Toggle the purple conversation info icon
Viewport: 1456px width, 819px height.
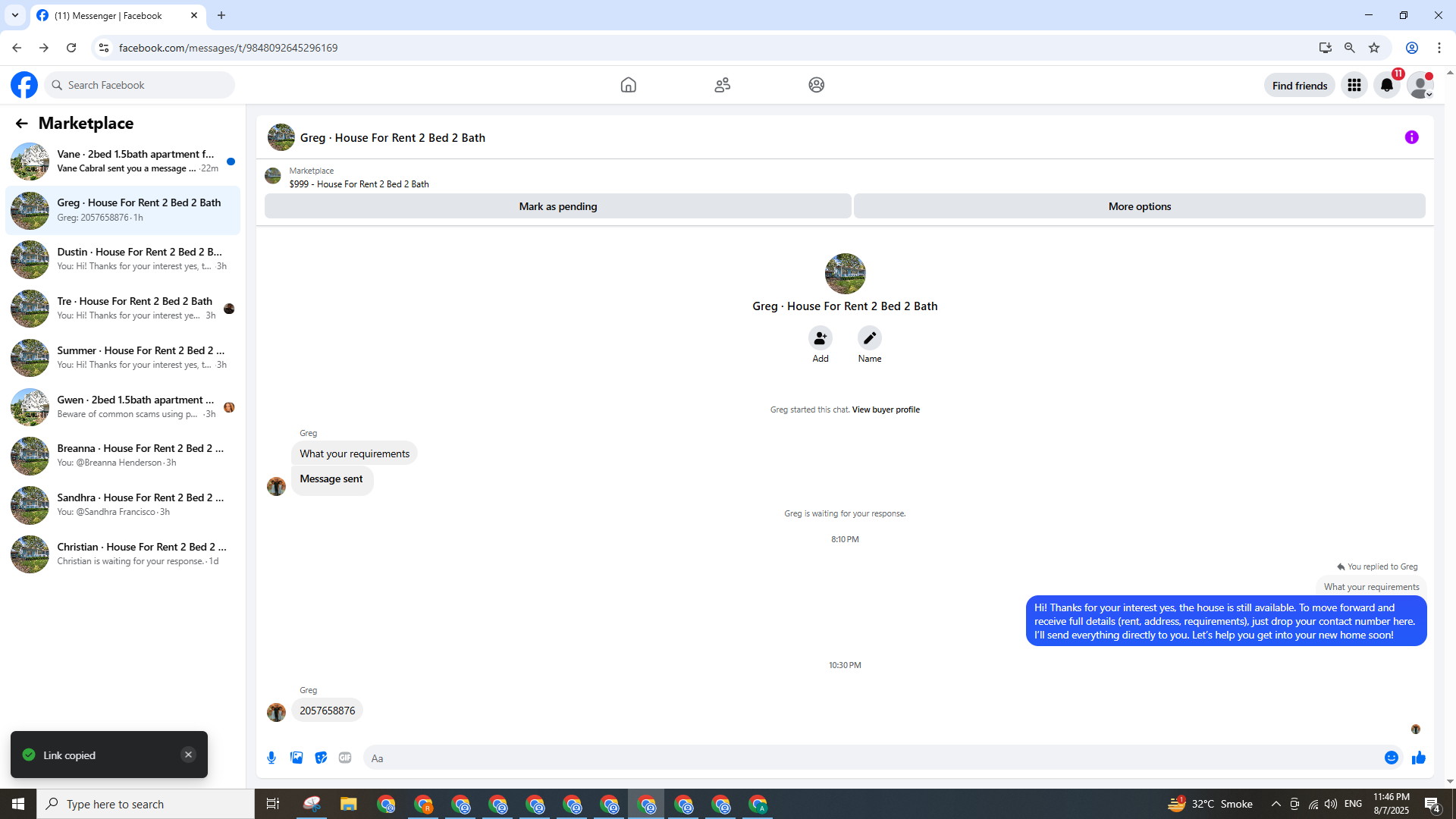pos(1411,137)
